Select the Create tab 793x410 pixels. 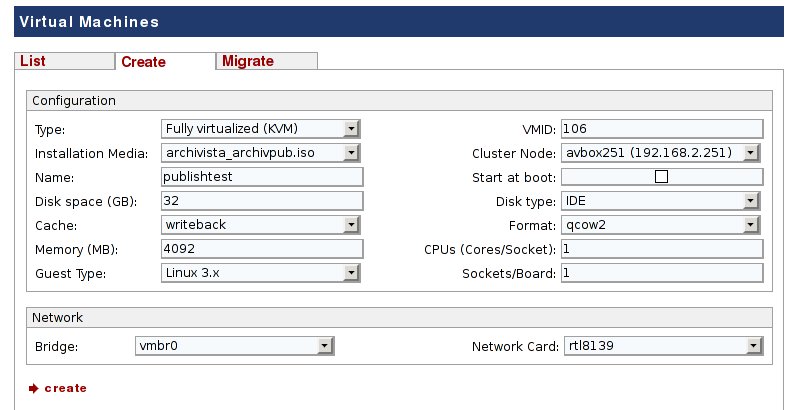pyautogui.click(x=143, y=62)
